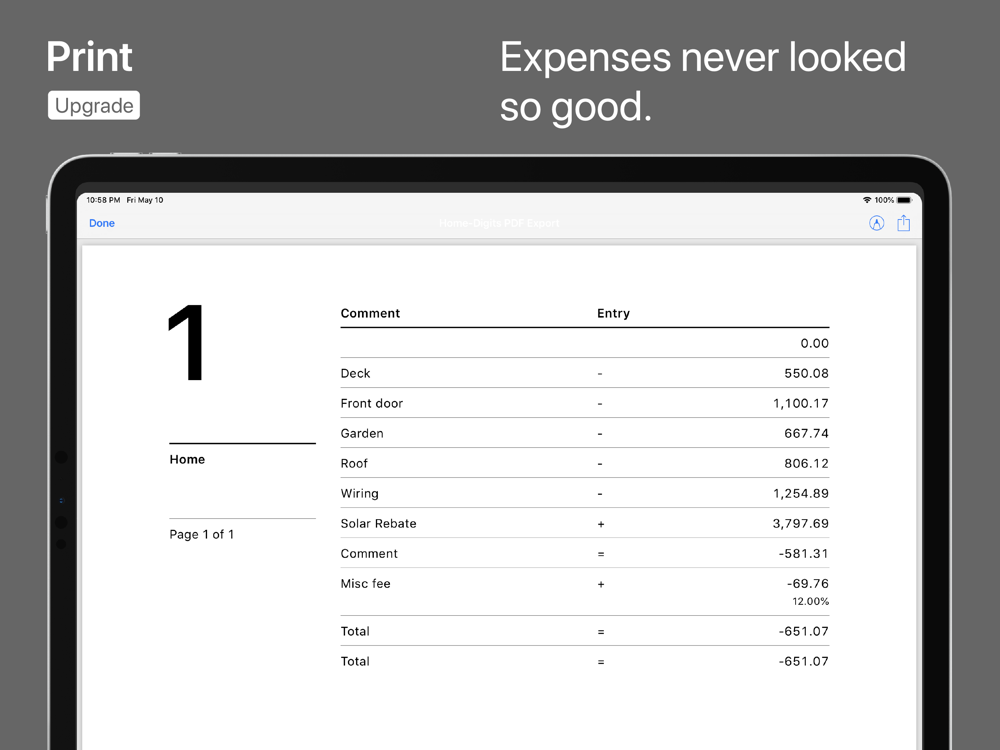Select the 'Comment' column header
This screenshot has width=1000, height=750.
coord(370,313)
